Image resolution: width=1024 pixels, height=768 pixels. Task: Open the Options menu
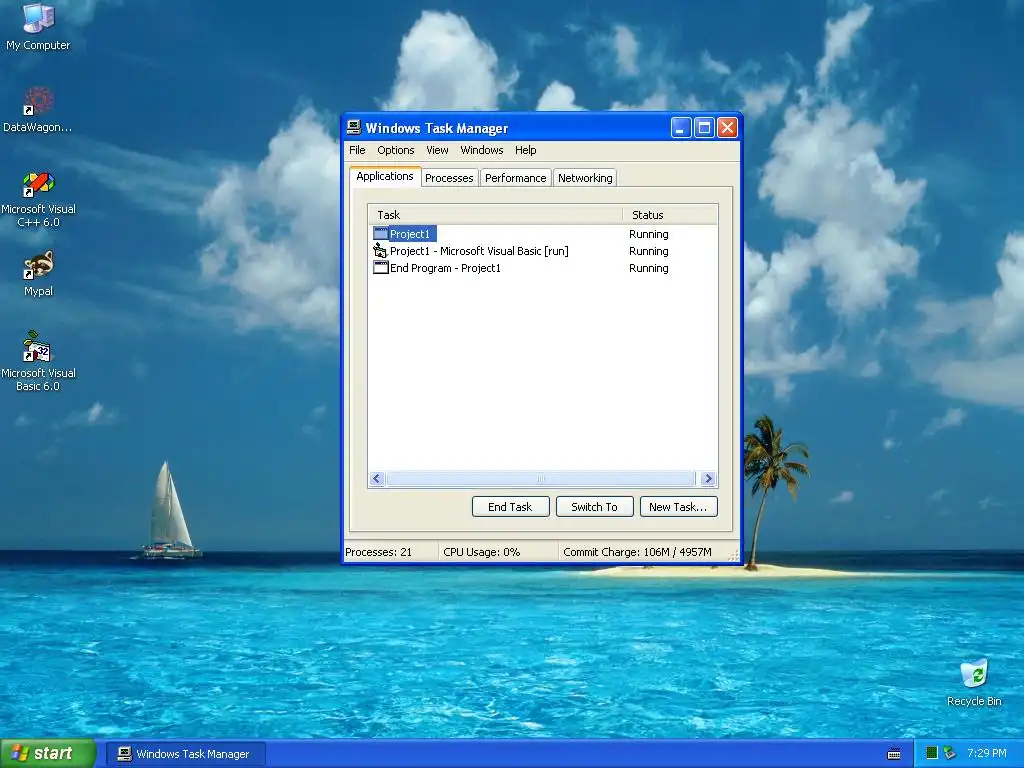(396, 150)
